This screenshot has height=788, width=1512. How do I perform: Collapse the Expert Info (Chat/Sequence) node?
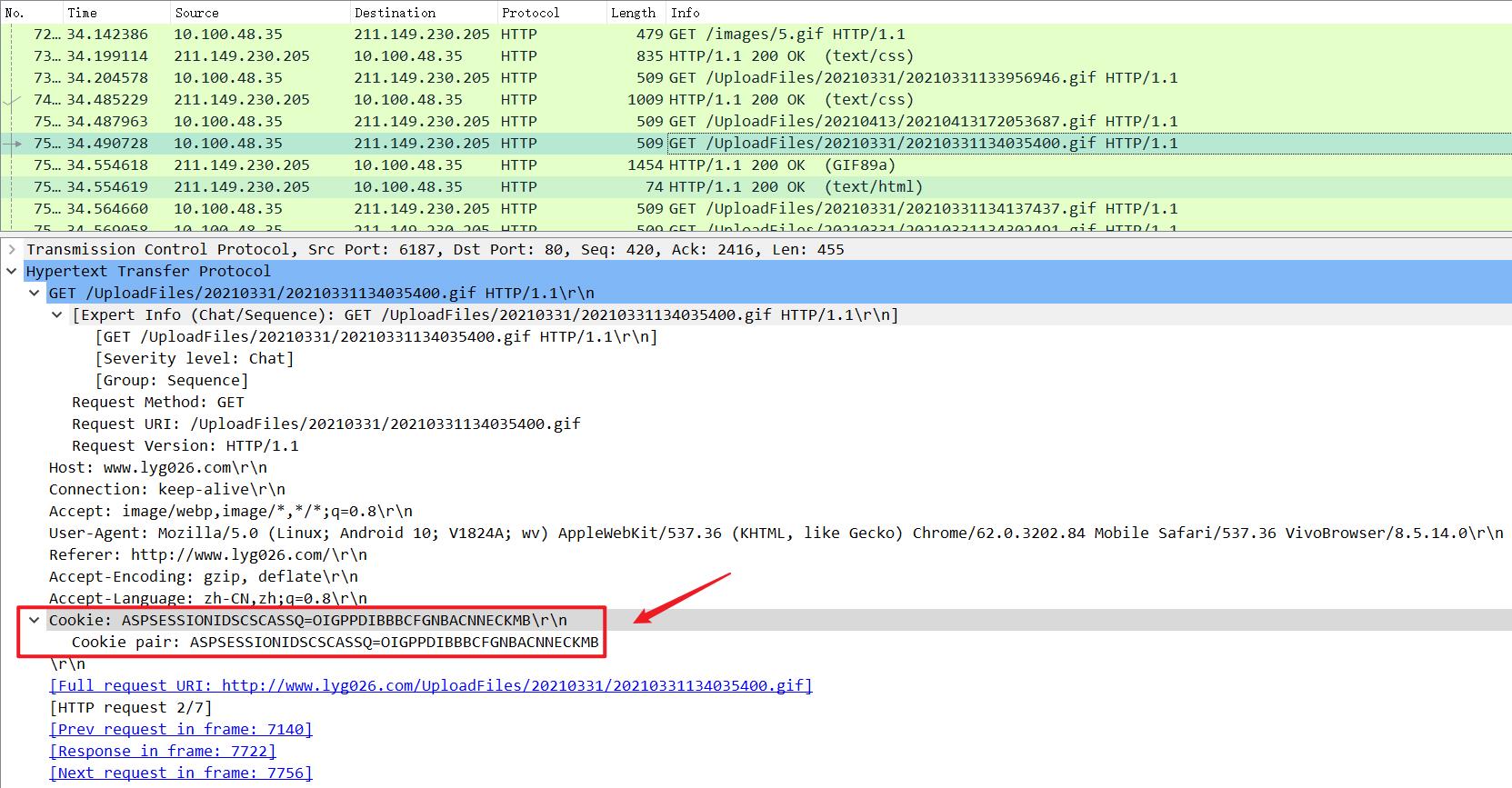[x=57, y=314]
